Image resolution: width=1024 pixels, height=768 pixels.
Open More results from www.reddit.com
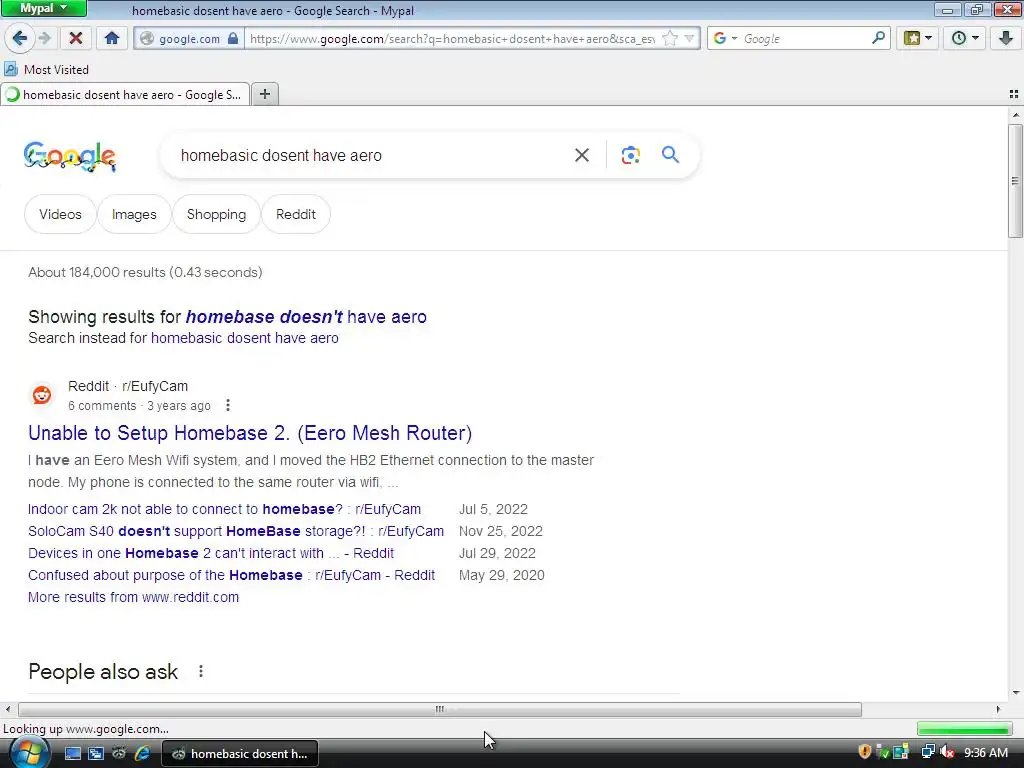tap(133, 598)
